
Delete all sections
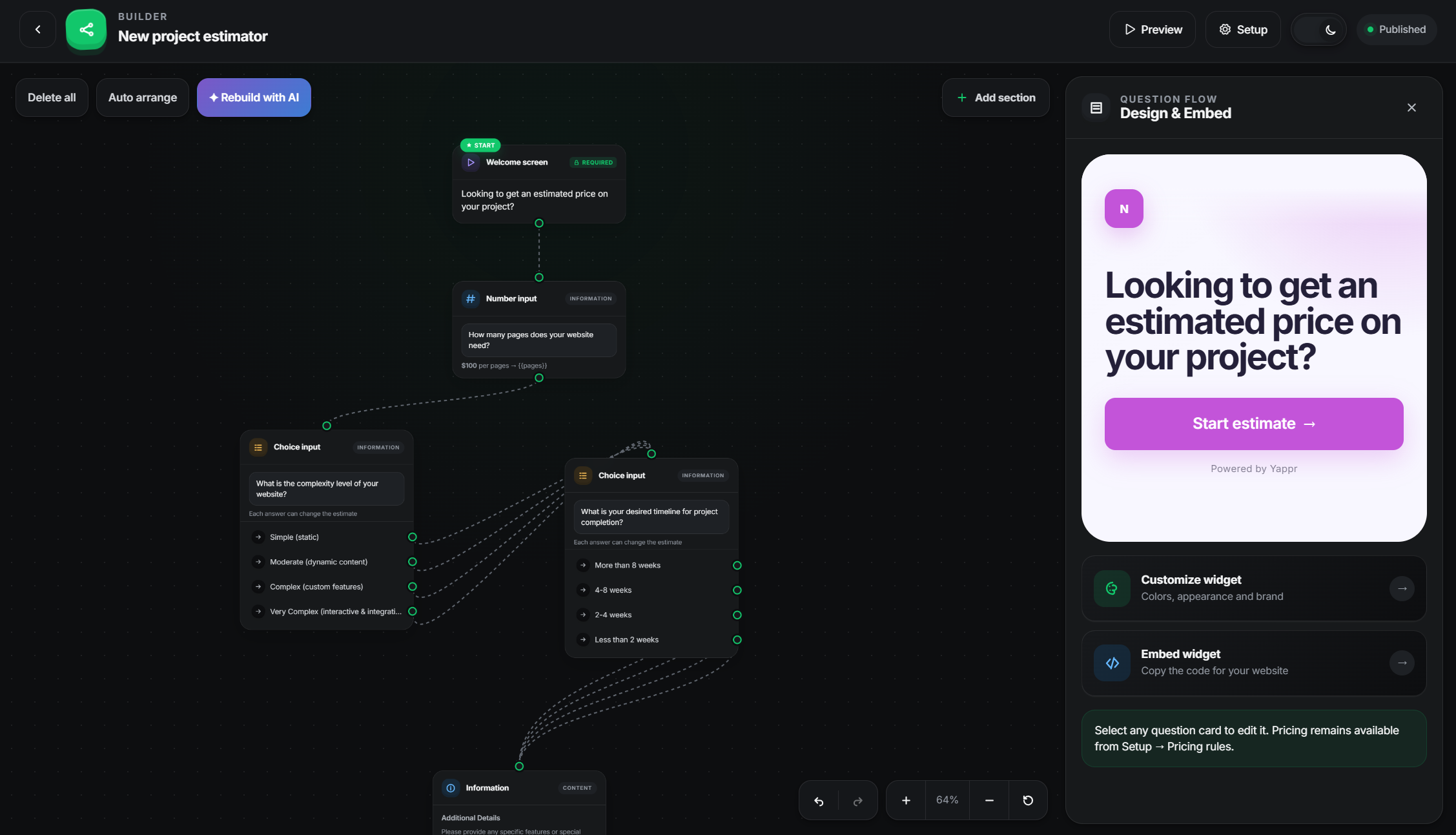coord(52,98)
